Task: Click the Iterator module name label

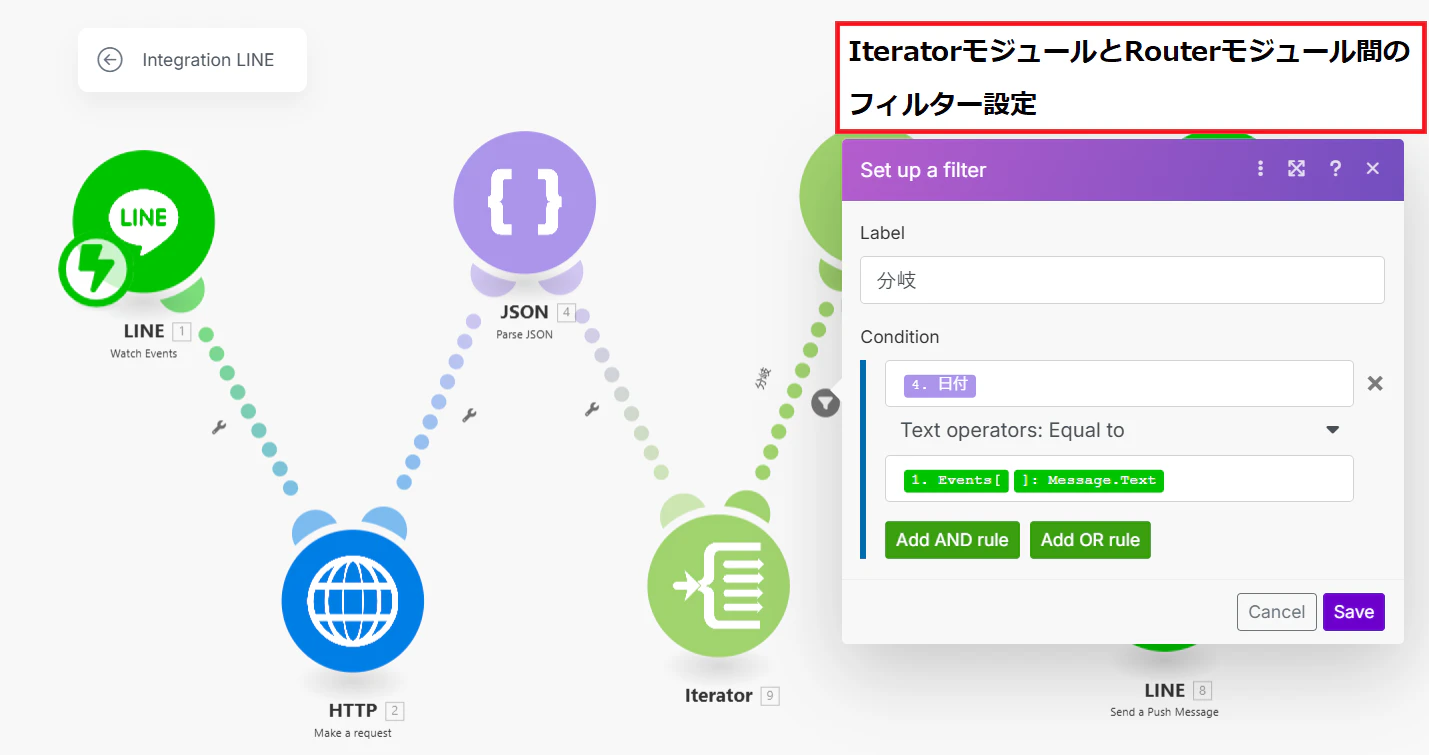Action: (718, 696)
